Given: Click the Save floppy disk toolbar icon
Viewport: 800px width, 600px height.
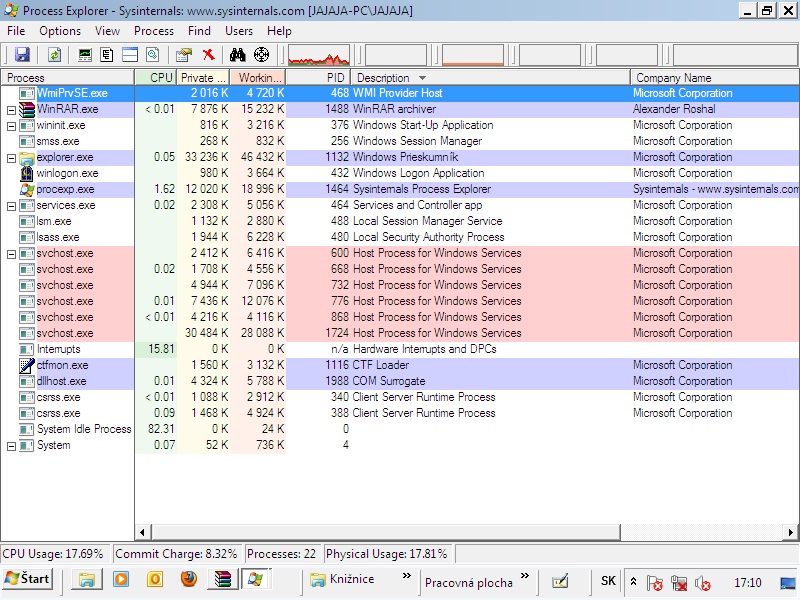Looking at the screenshot, I should point(22,55).
